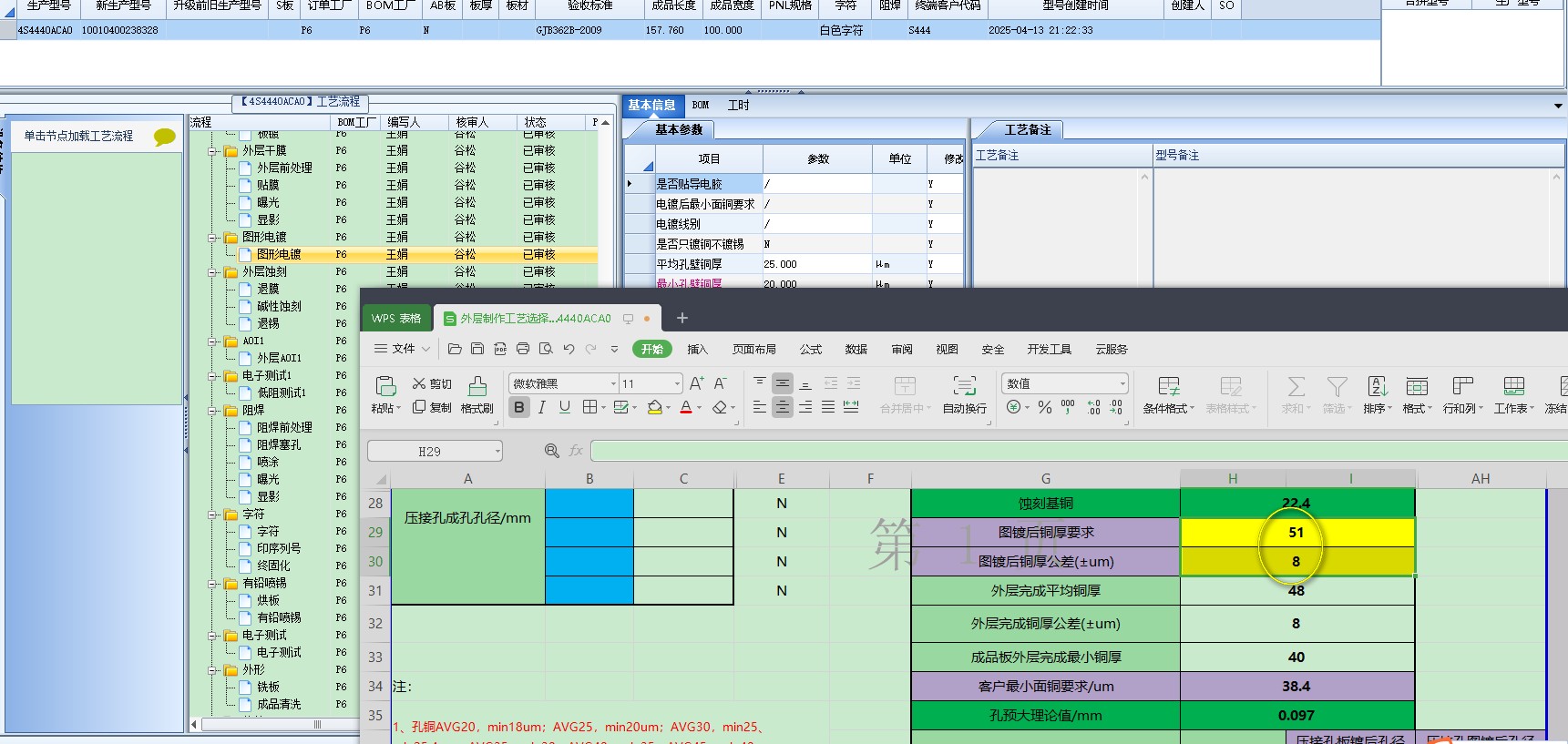Open the font name dropdown 微软雅黑
This screenshot has height=744, width=1568.
point(613,383)
